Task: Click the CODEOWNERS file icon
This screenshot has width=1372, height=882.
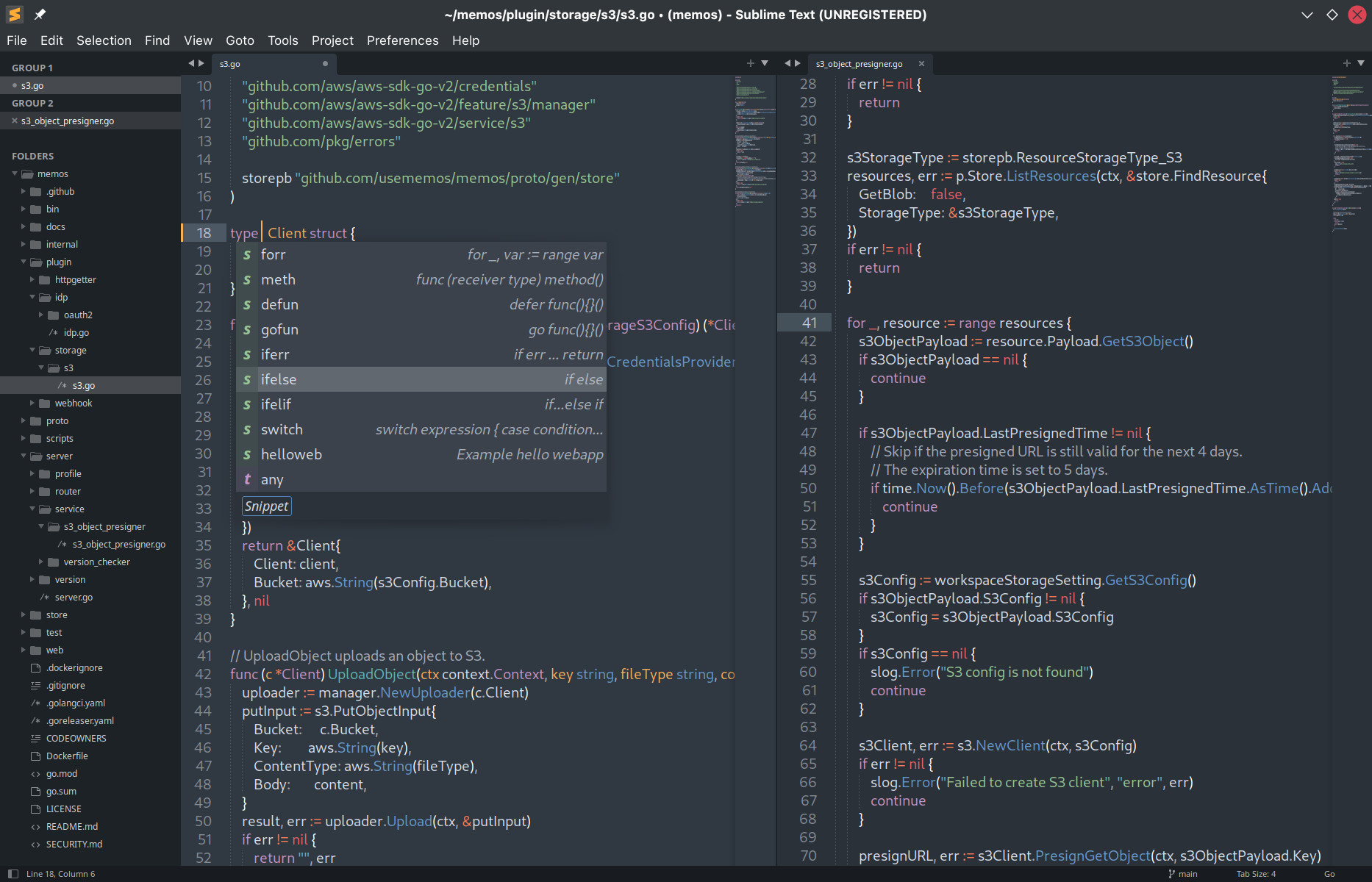Action: (x=35, y=739)
